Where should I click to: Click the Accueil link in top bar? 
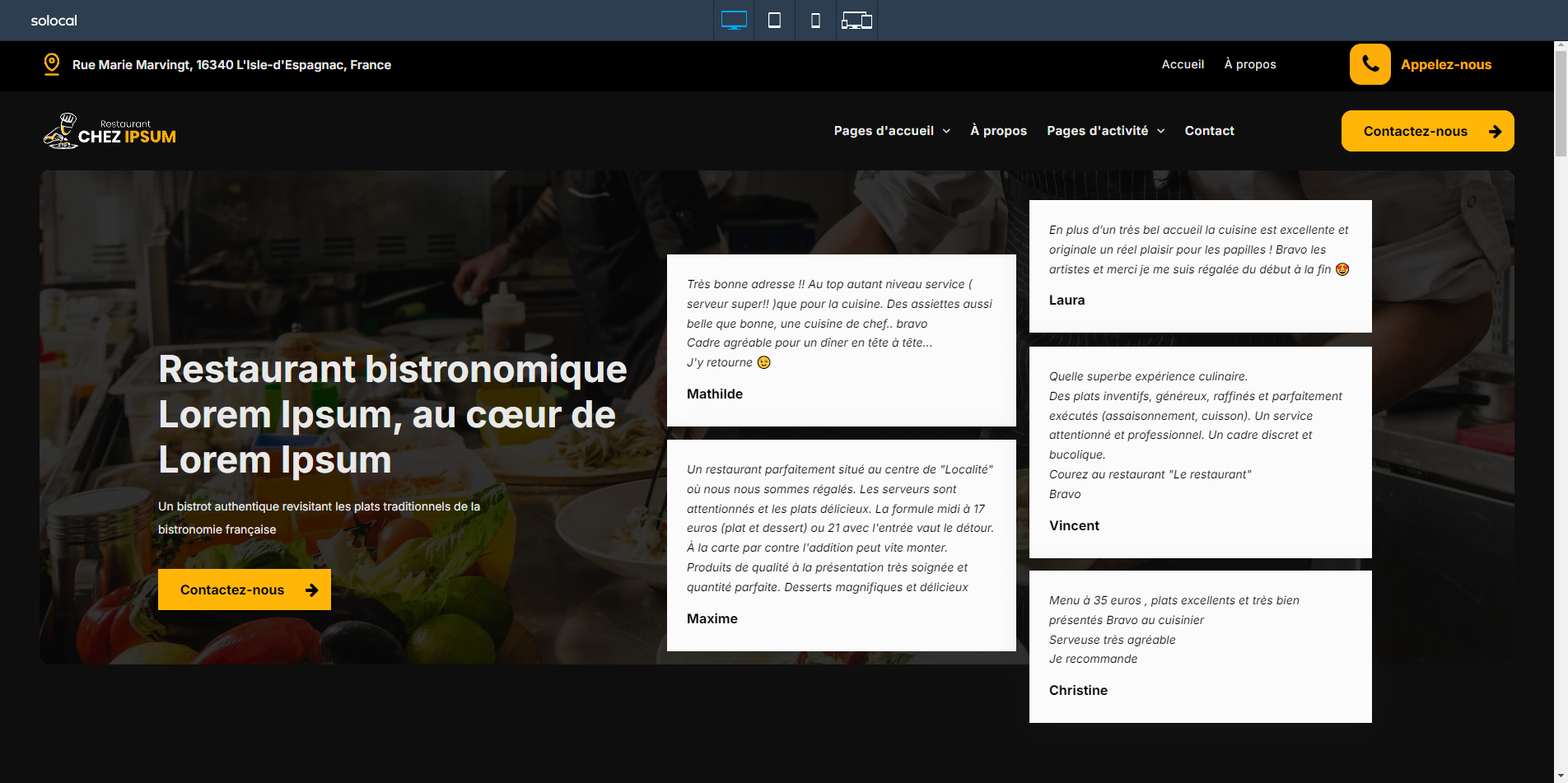(x=1183, y=64)
